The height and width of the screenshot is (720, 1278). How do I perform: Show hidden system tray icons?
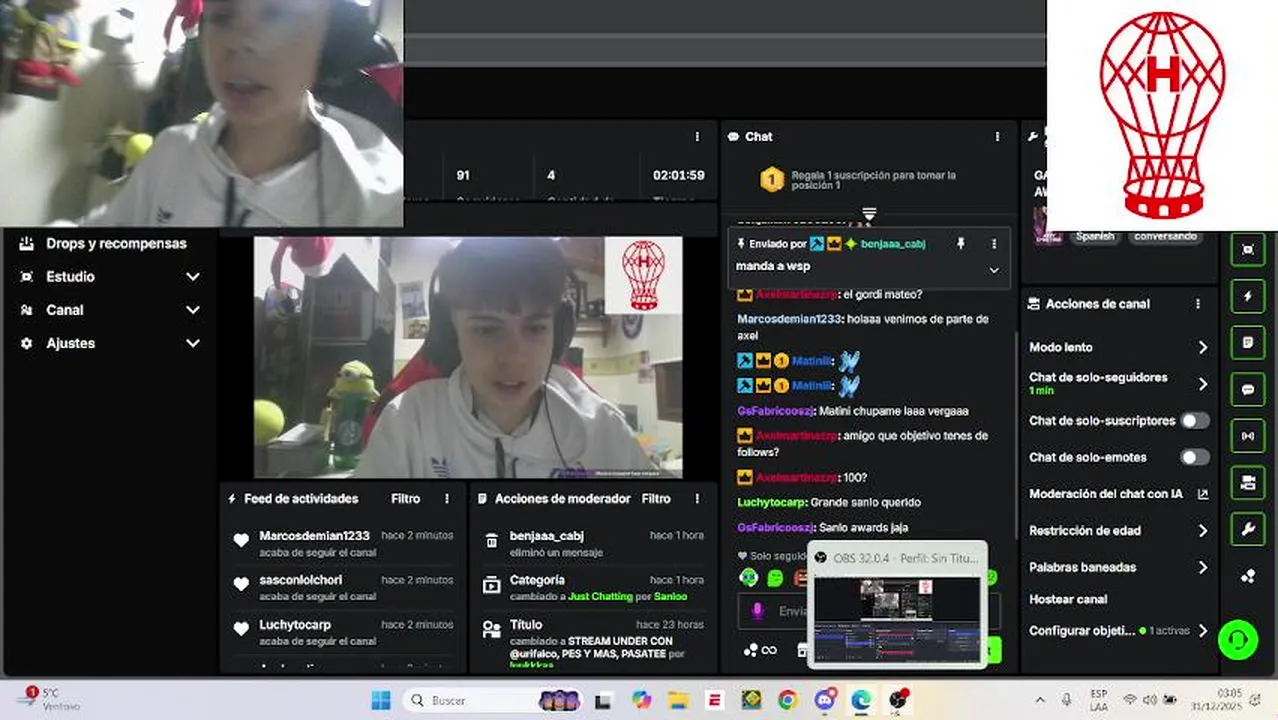[x=1040, y=700]
